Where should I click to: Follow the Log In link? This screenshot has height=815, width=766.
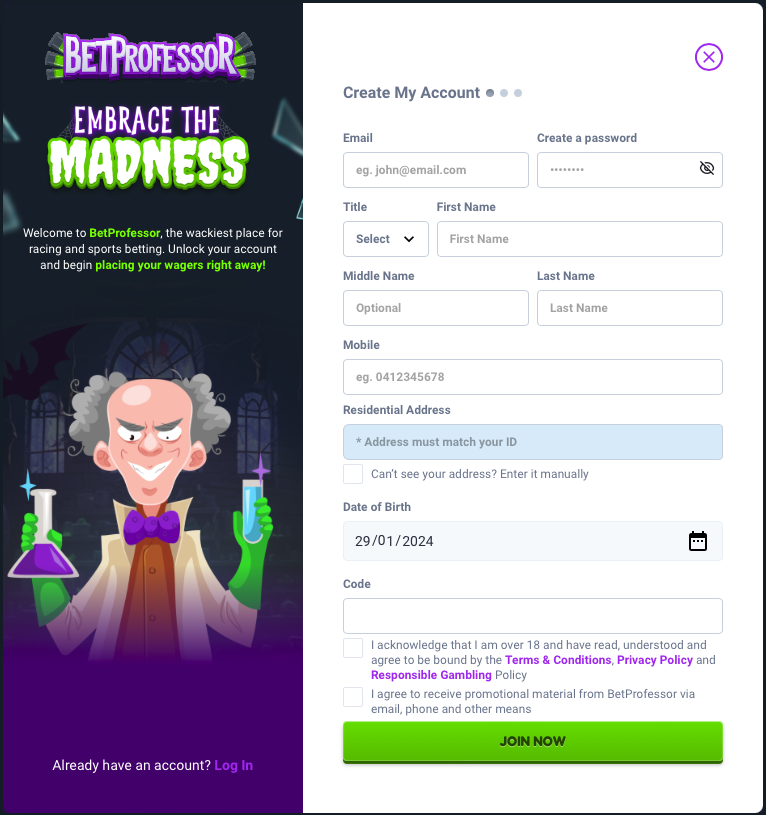233,766
